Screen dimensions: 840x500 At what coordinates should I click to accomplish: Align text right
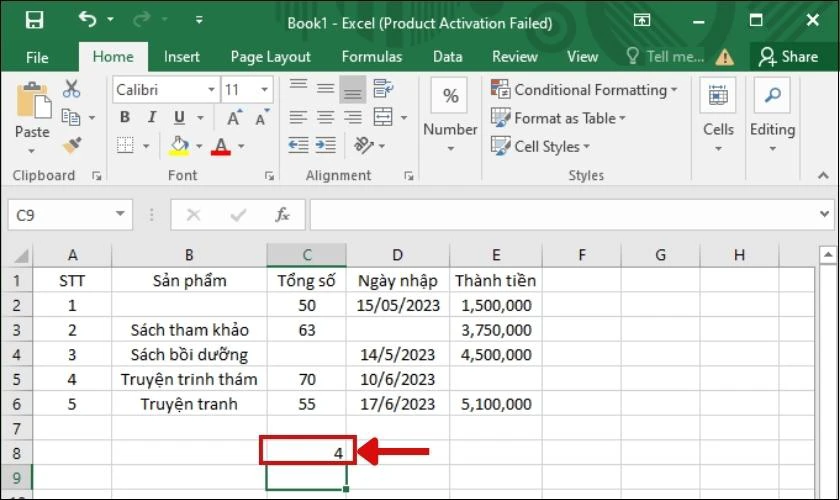[x=352, y=117]
